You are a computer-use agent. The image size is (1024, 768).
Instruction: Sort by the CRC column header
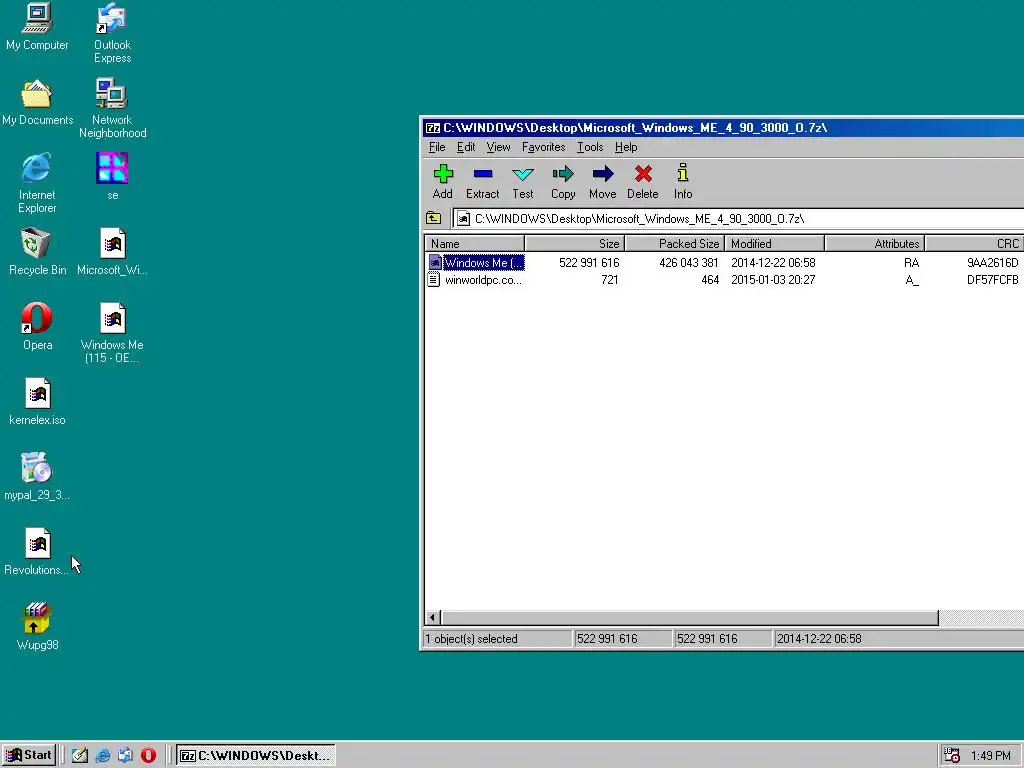tap(974, 244)
